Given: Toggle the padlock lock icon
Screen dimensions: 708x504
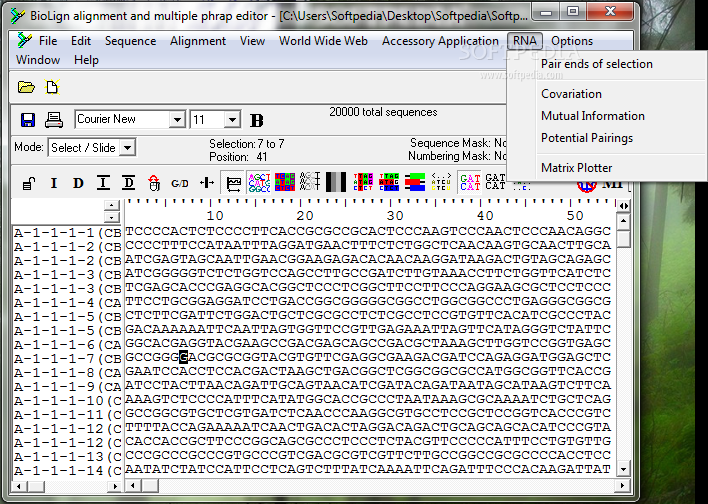Looking at the screenshot, I should (x=29, y=183).
